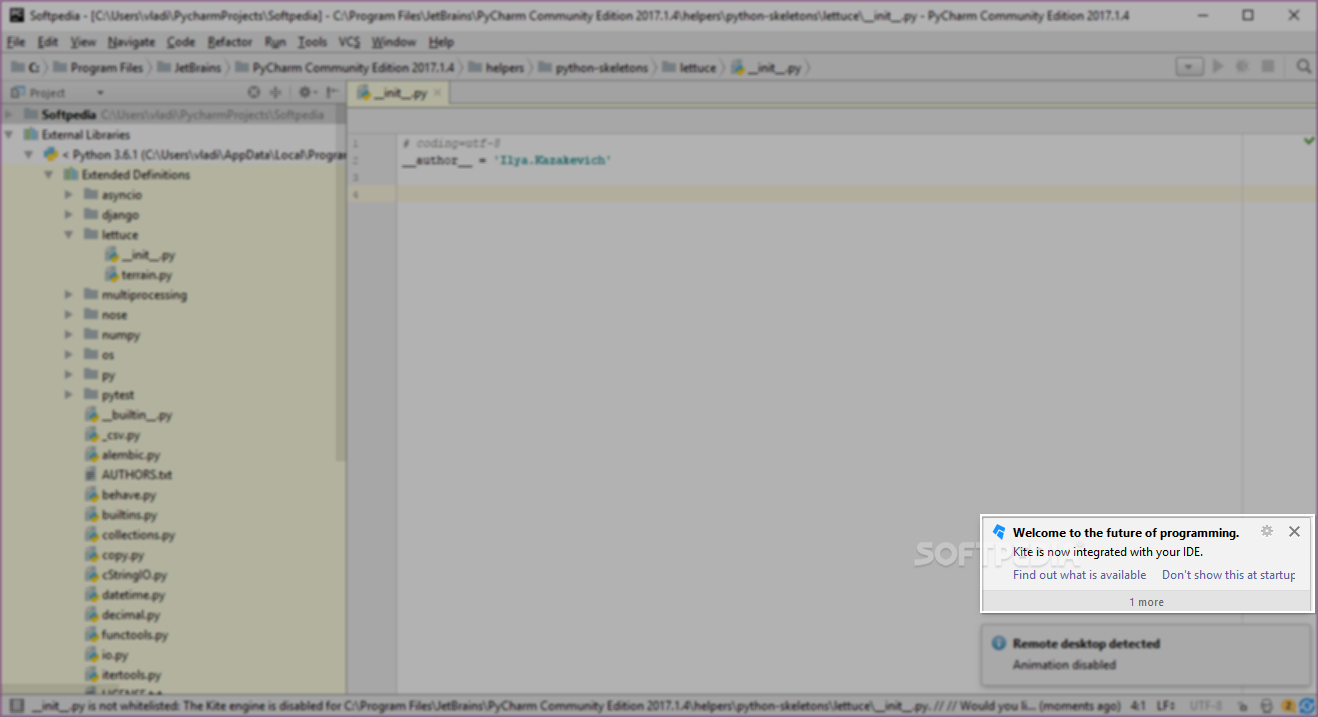Open the event log notification badge
The image size is (1318, 717).
[x=1290, y=706]
